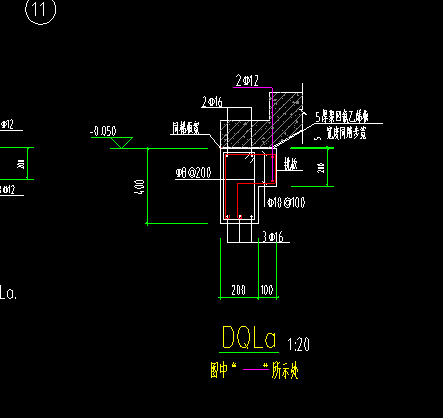The height and width of the screenshot is (418, 443).
Task: Click the circled number 11 marker
Action: point(40,10)
